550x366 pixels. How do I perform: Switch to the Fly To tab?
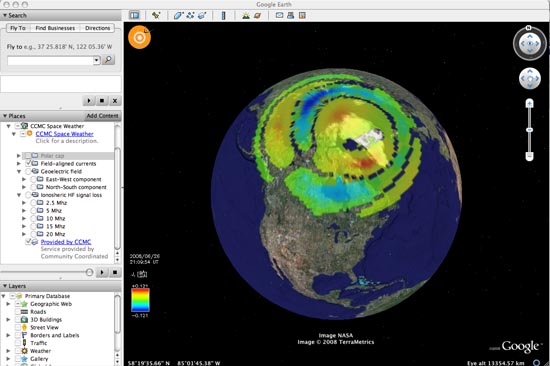(18, 28)
